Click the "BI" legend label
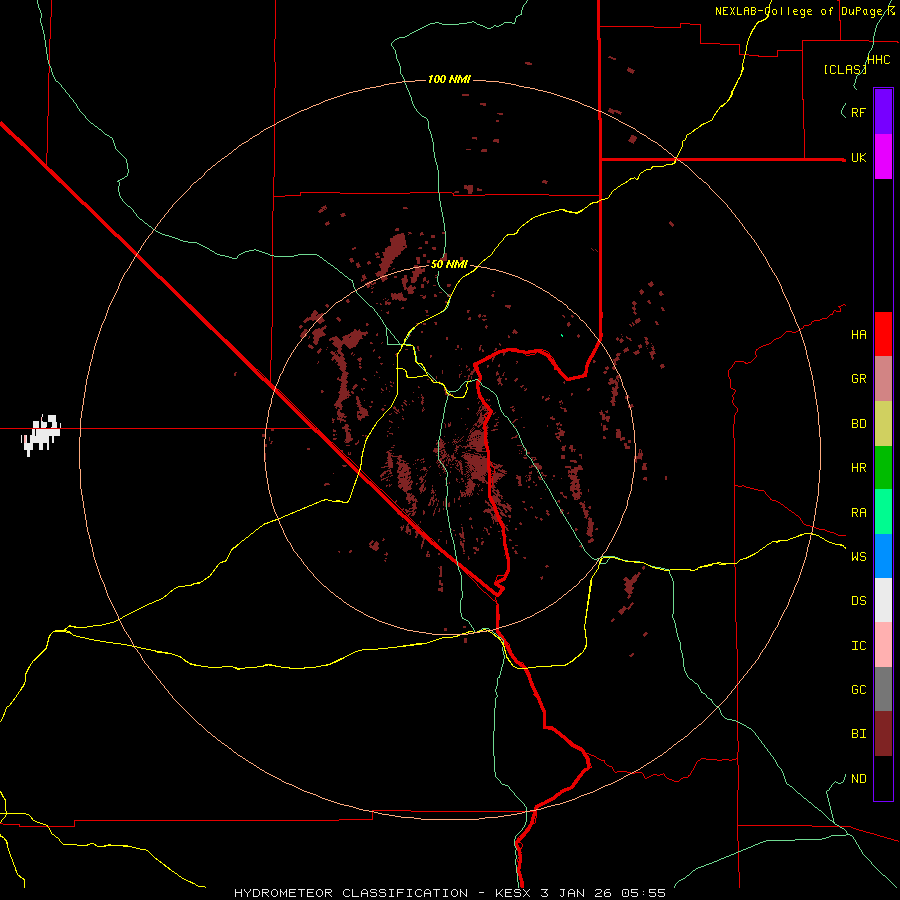The height and width of the screenshot is (900, 900). coord(858,734)
